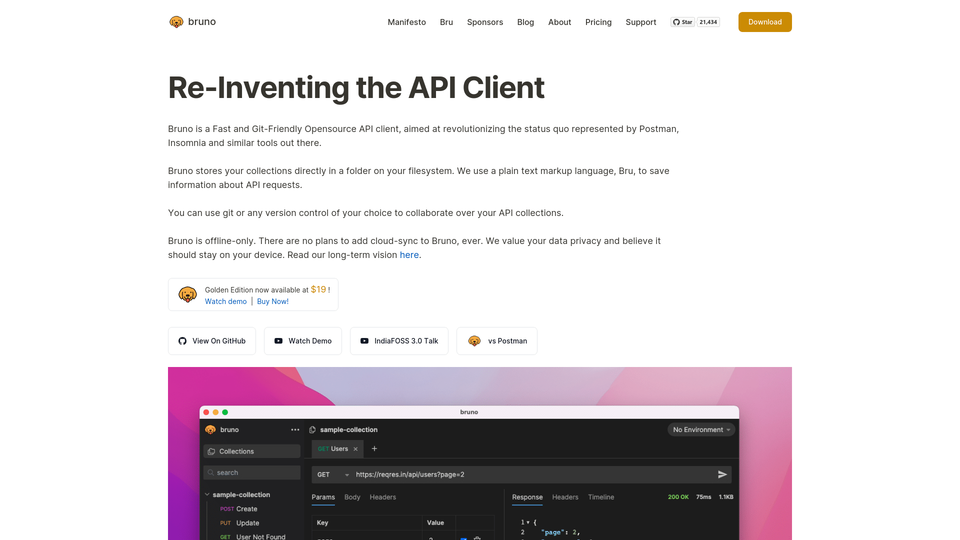Click the bruno dog logo in header

tap(176, 22)
